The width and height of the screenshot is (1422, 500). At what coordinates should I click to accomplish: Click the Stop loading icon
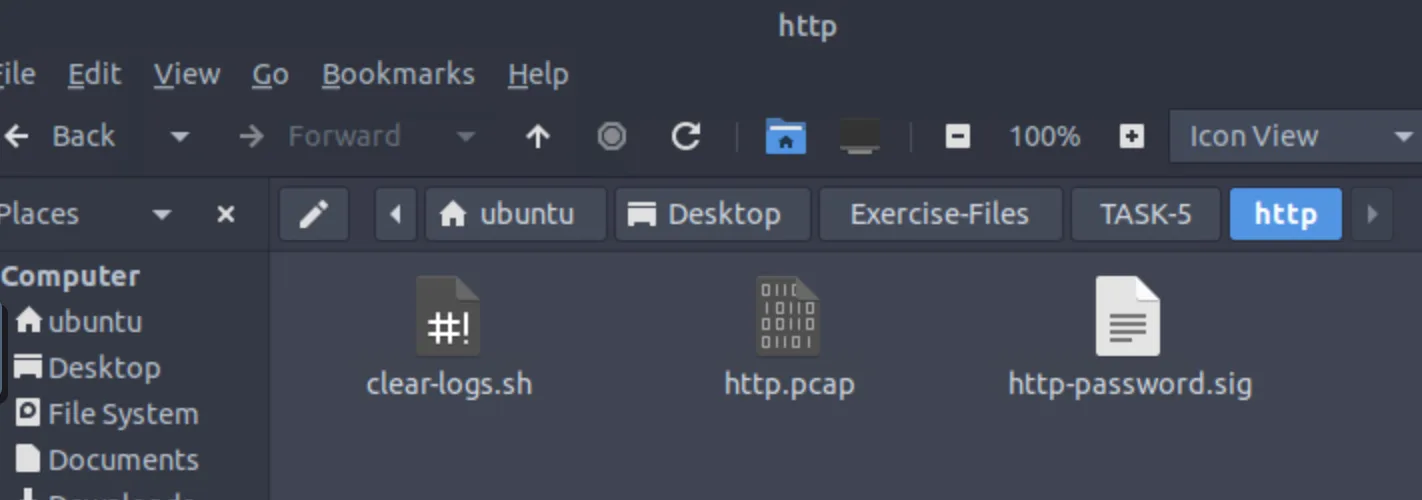tap(612, 137)
